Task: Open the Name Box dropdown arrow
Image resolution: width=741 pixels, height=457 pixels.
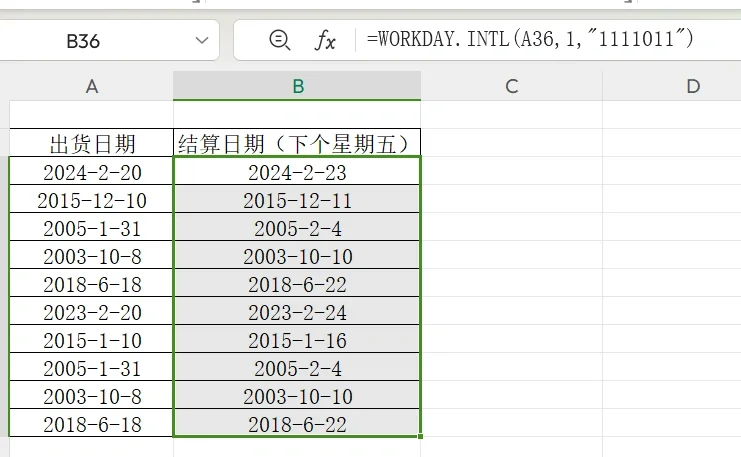Action: pos(202,41)
